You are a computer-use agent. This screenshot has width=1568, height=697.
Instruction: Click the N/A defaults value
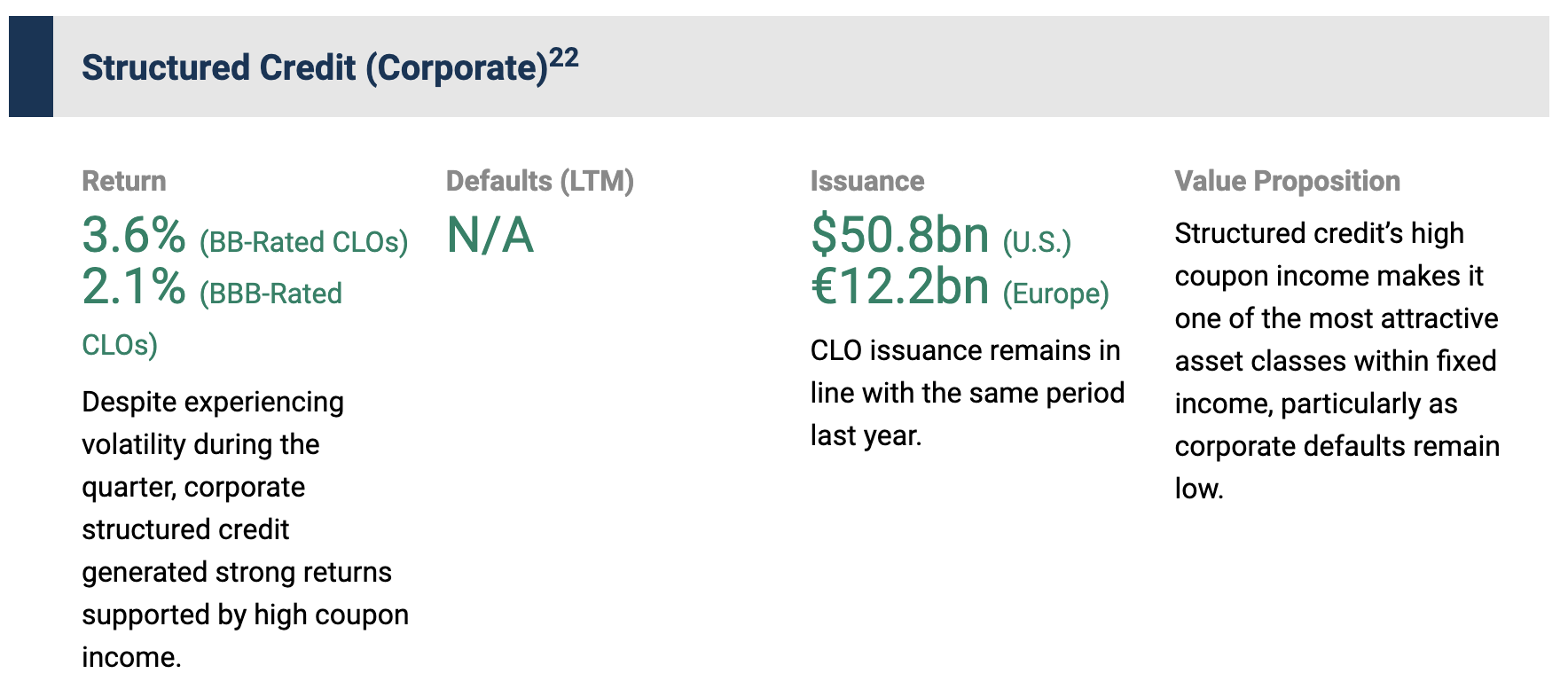pyautogui.click(x=490, y=236)
